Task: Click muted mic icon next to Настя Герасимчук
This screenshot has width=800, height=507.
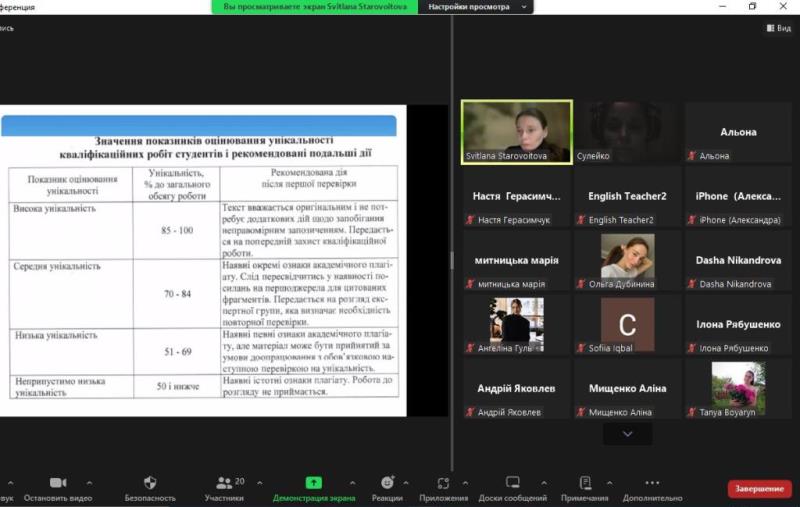Action: [470, 220]
